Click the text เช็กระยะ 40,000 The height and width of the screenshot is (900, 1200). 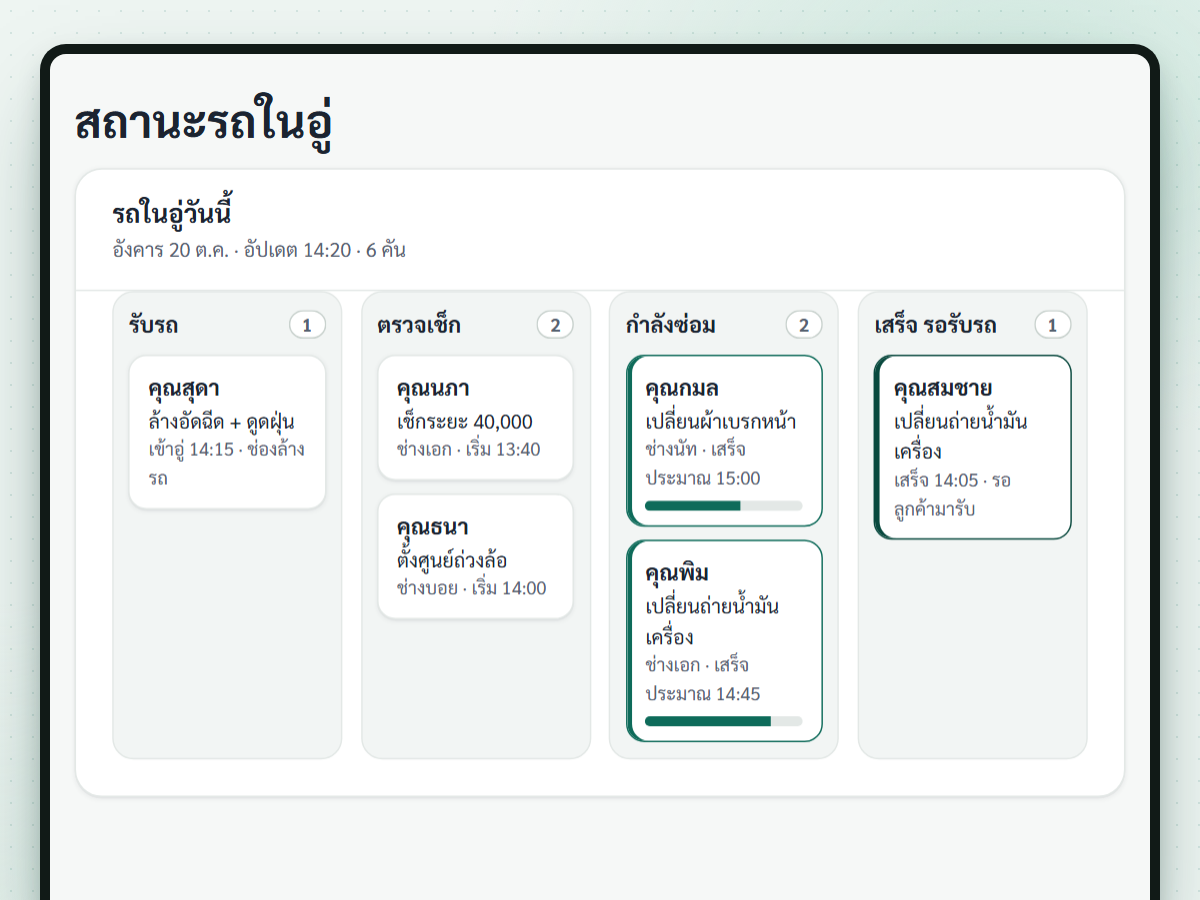[465, 422]
